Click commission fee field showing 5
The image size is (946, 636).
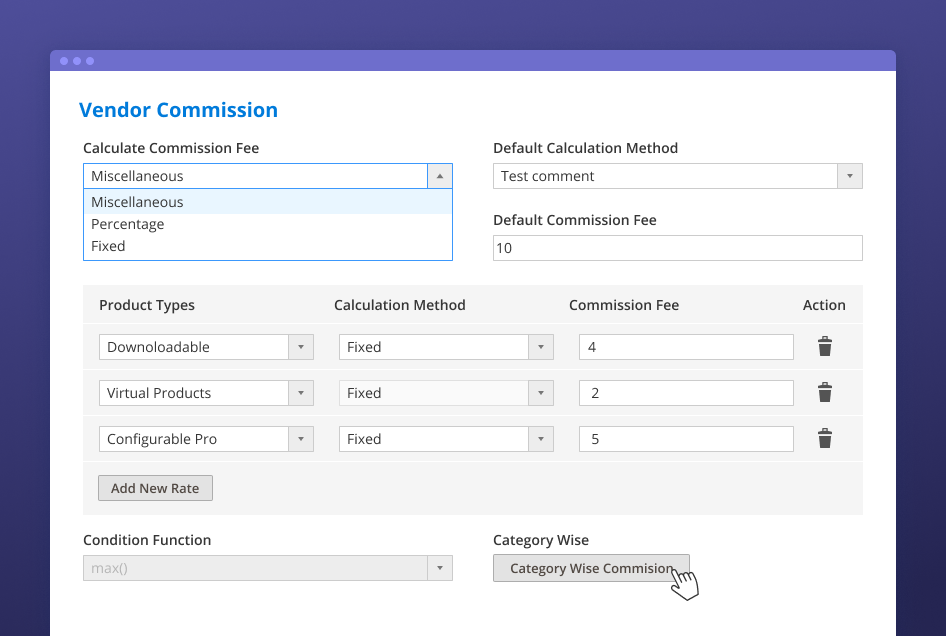point(686,439)
